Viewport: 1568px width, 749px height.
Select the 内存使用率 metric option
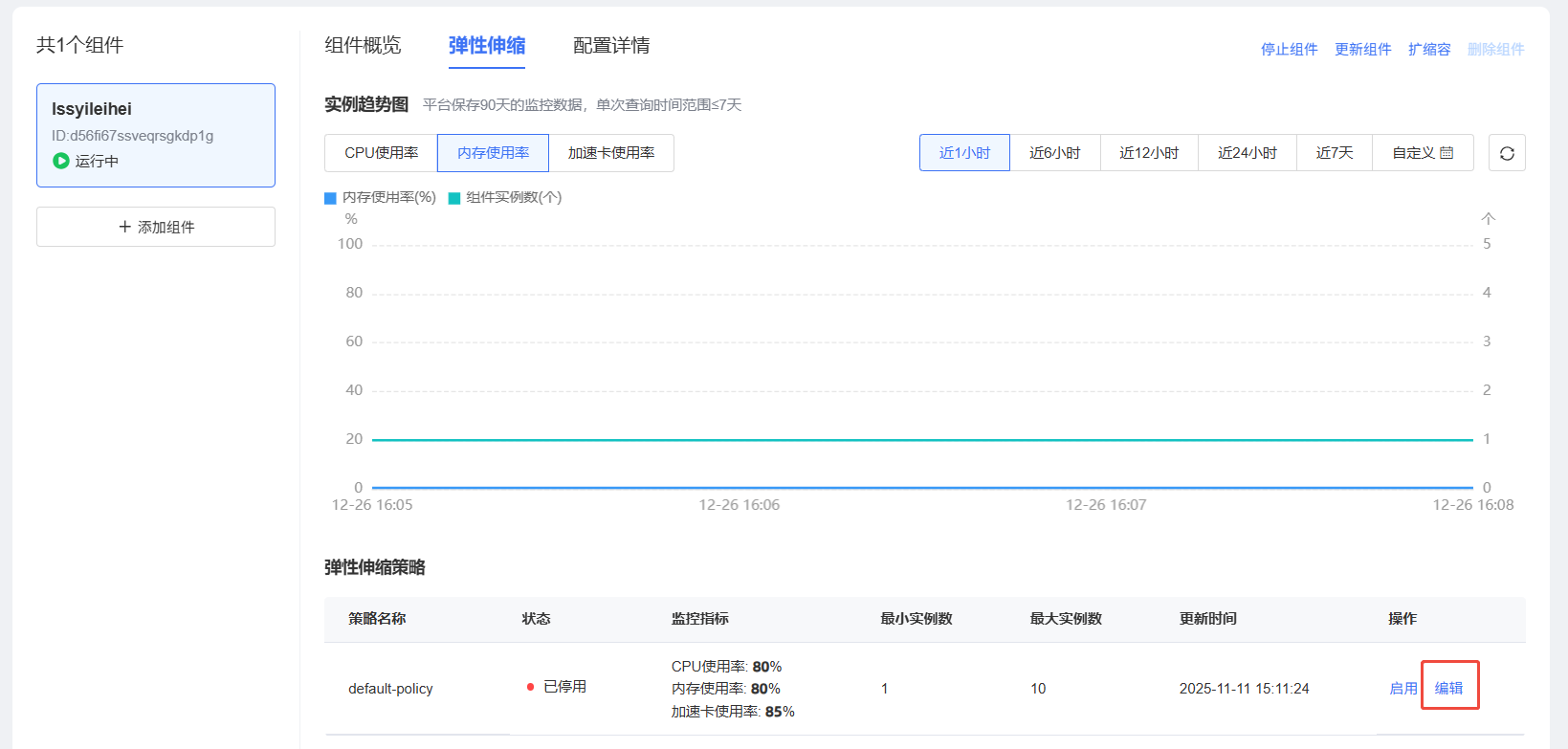coord(493,153)
